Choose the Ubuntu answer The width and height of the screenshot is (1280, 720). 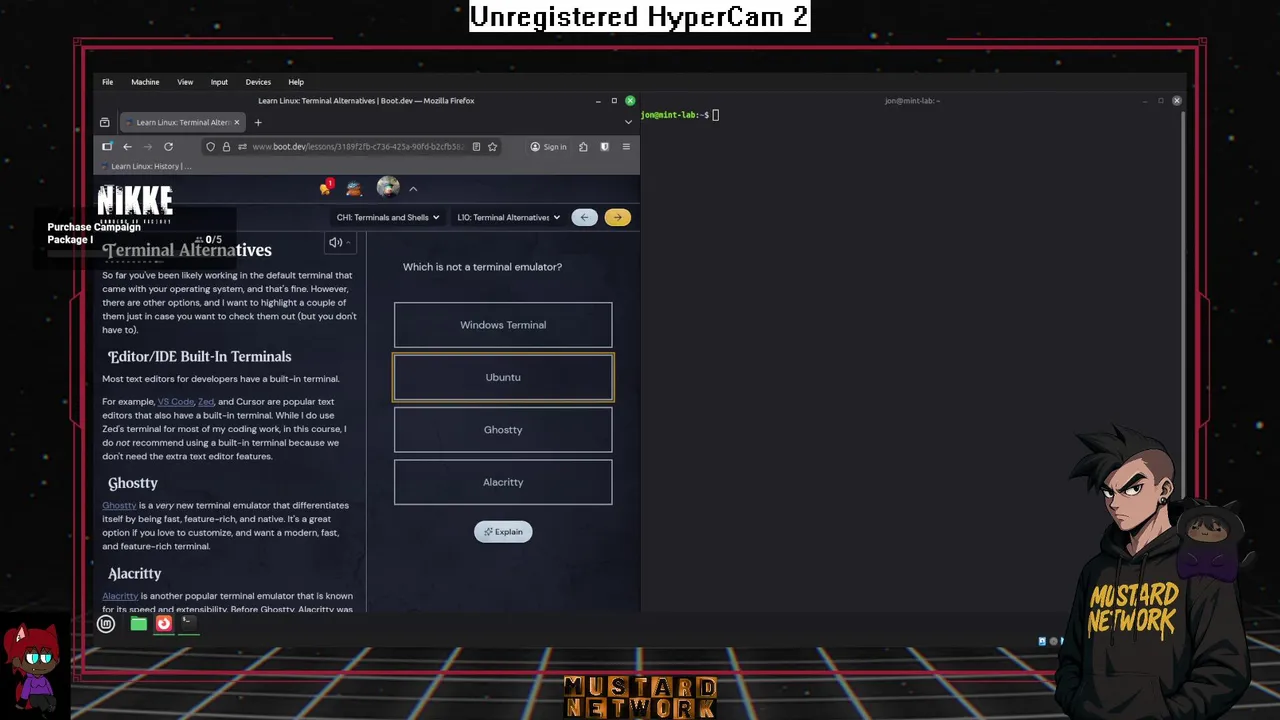click(503, 377)
